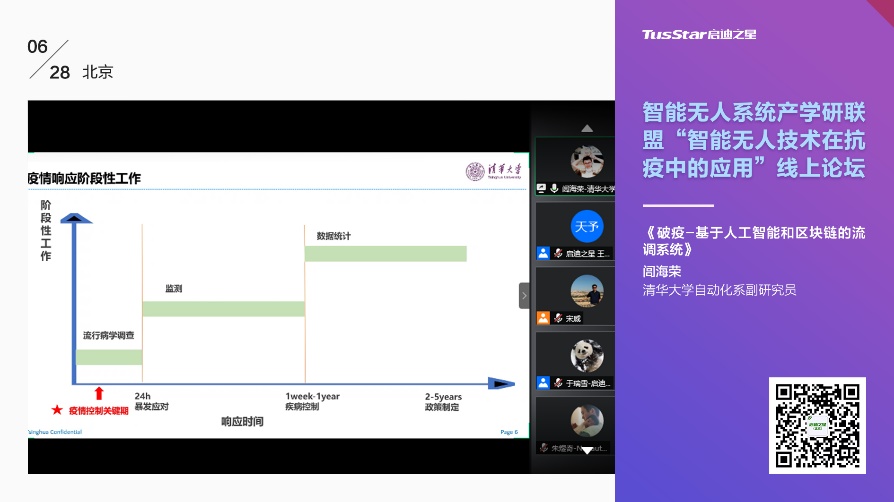
Task: Click 闾海荣's green microphone icon
Action: point(554,188)
